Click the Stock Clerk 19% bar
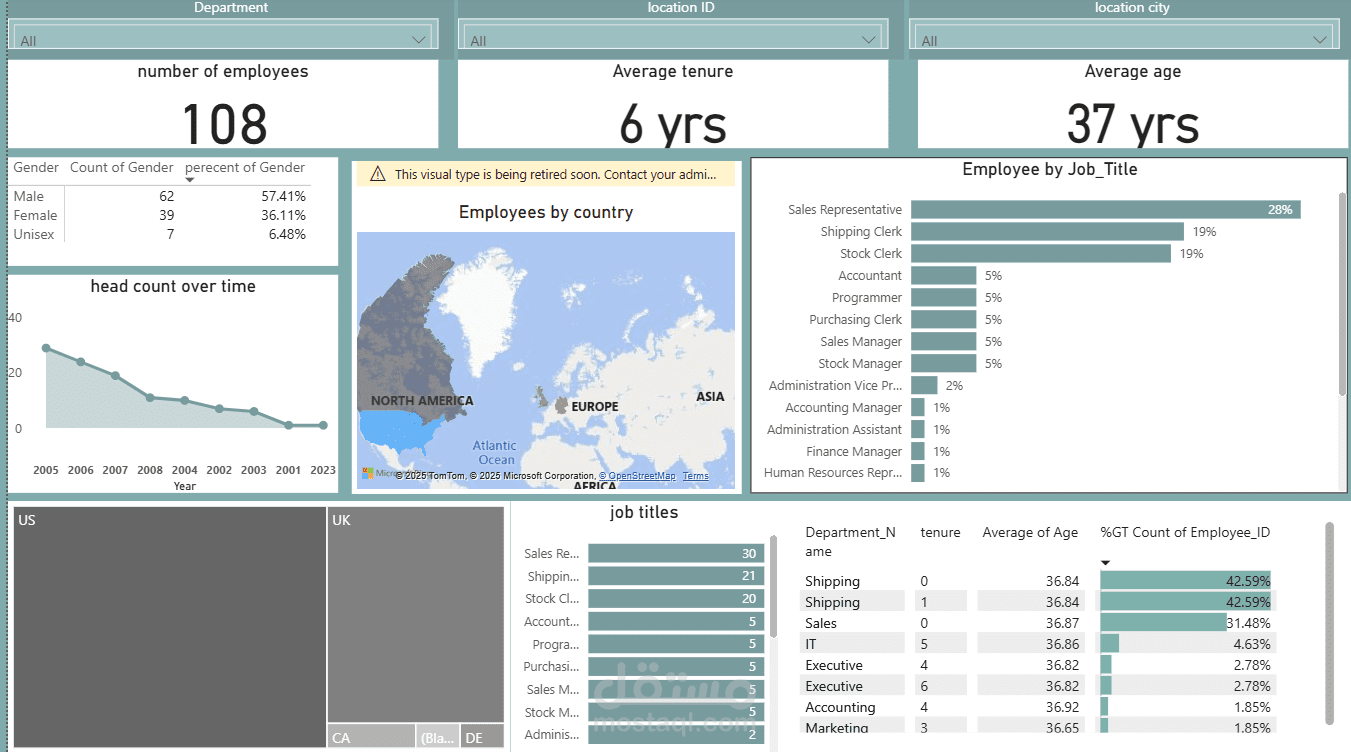 (1040, 254)
